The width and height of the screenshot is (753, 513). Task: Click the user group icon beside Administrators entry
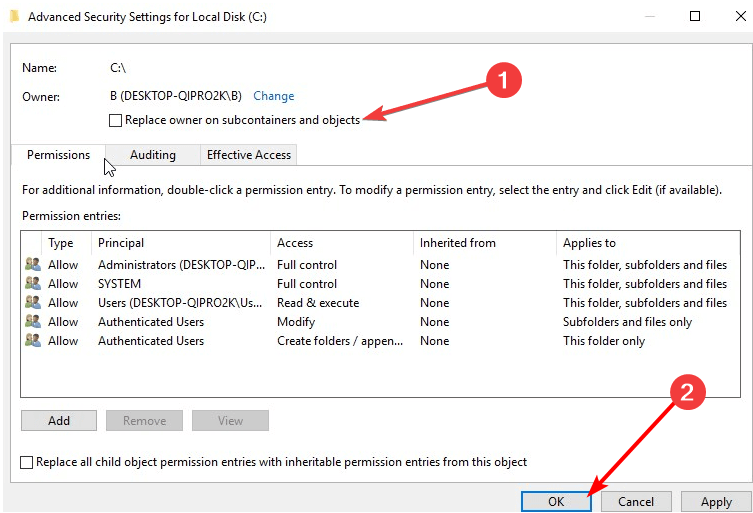pos(33,264)
